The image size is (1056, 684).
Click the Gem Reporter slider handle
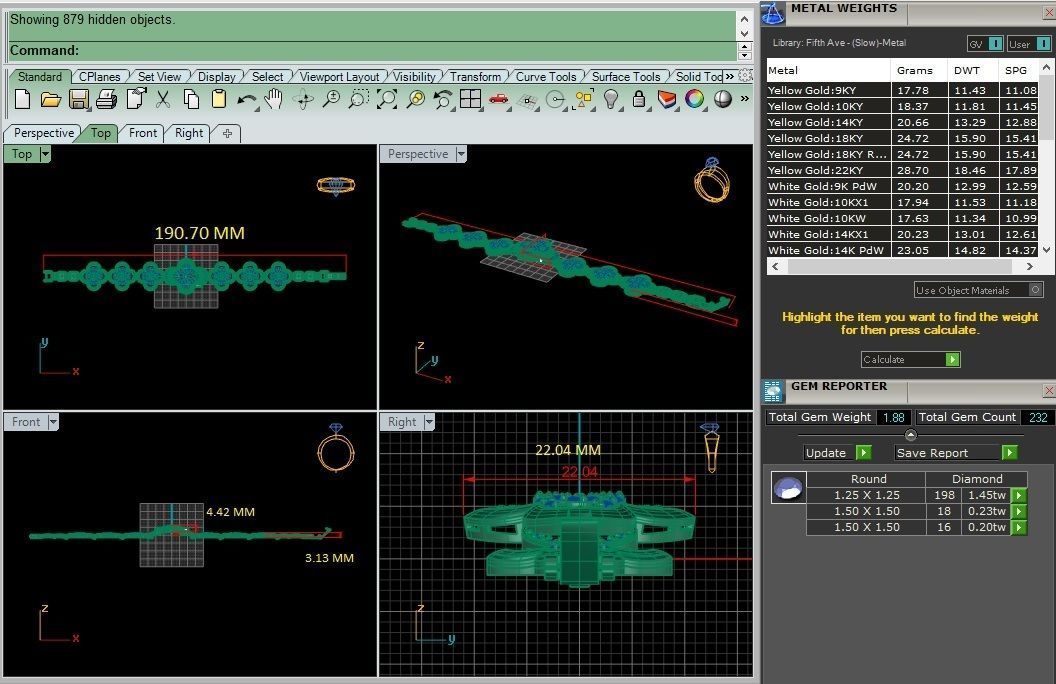[x=911, y=435]
